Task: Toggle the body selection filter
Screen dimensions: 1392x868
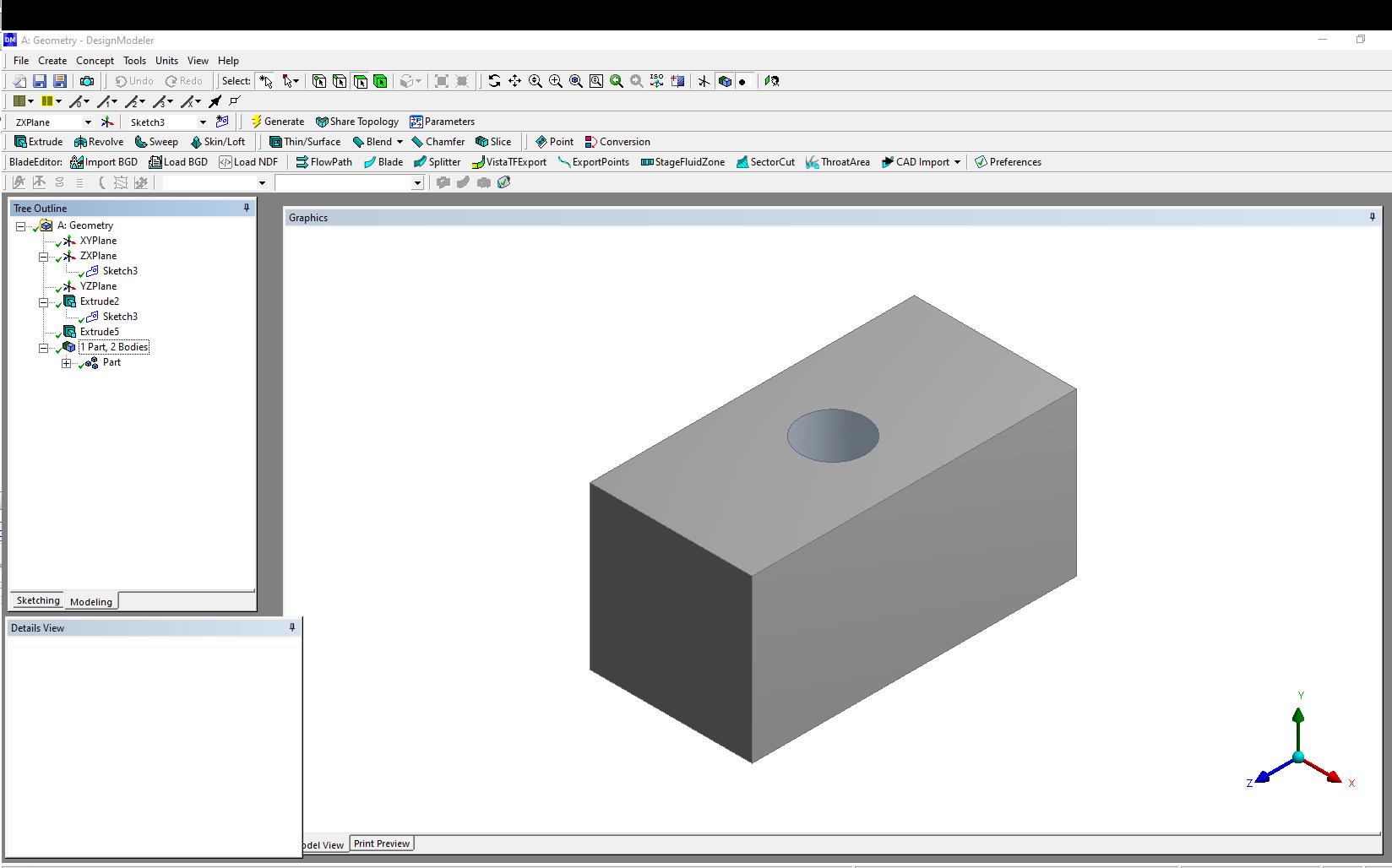Action: pyautogui.click(x=380, y=81)
